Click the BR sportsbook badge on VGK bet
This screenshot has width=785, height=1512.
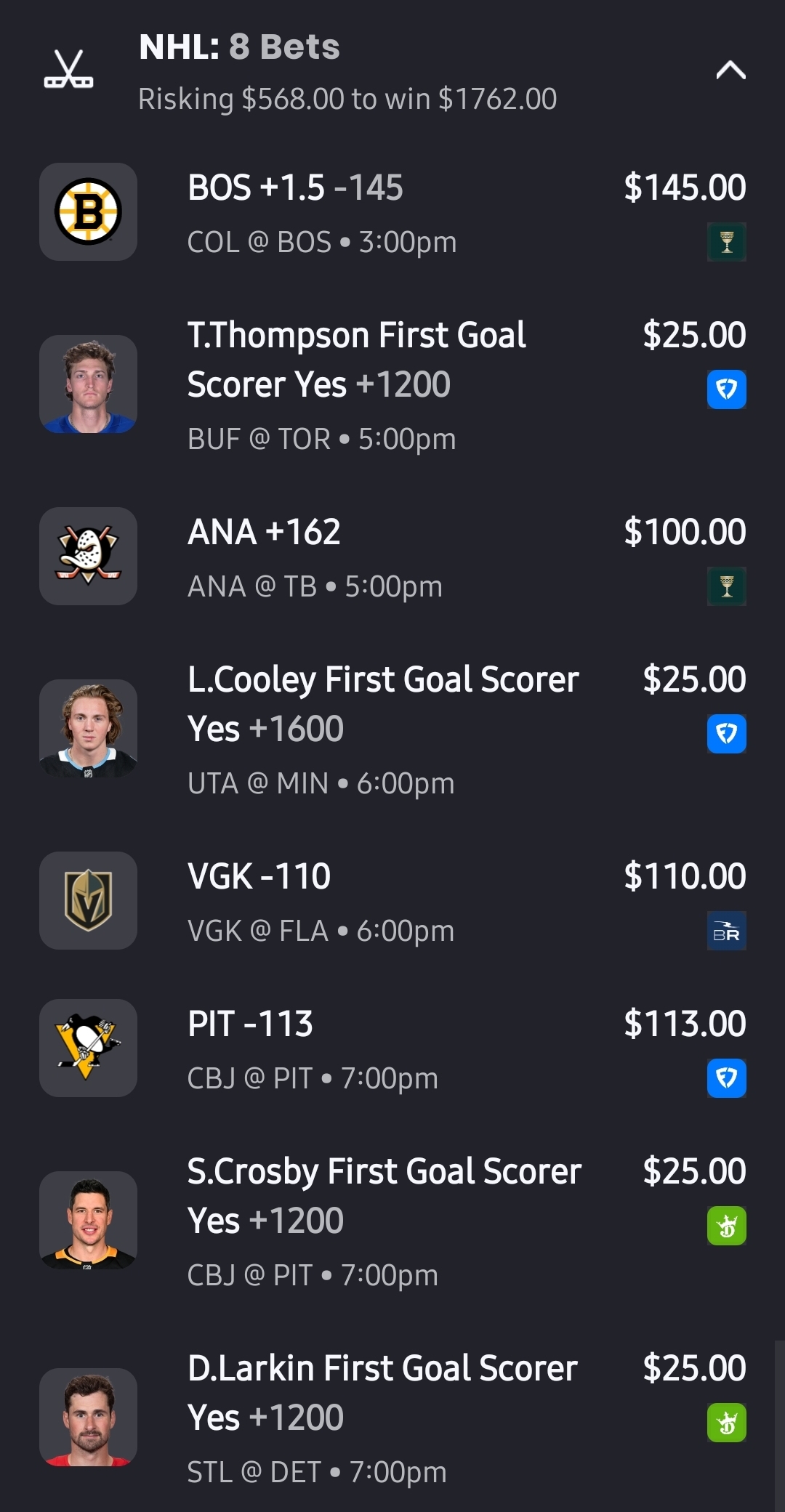(726, 931)
